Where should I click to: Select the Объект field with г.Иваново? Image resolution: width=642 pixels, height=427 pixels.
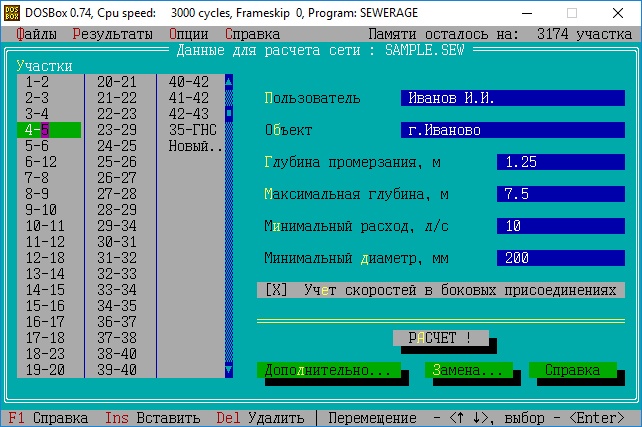click(x=512, y=130)
